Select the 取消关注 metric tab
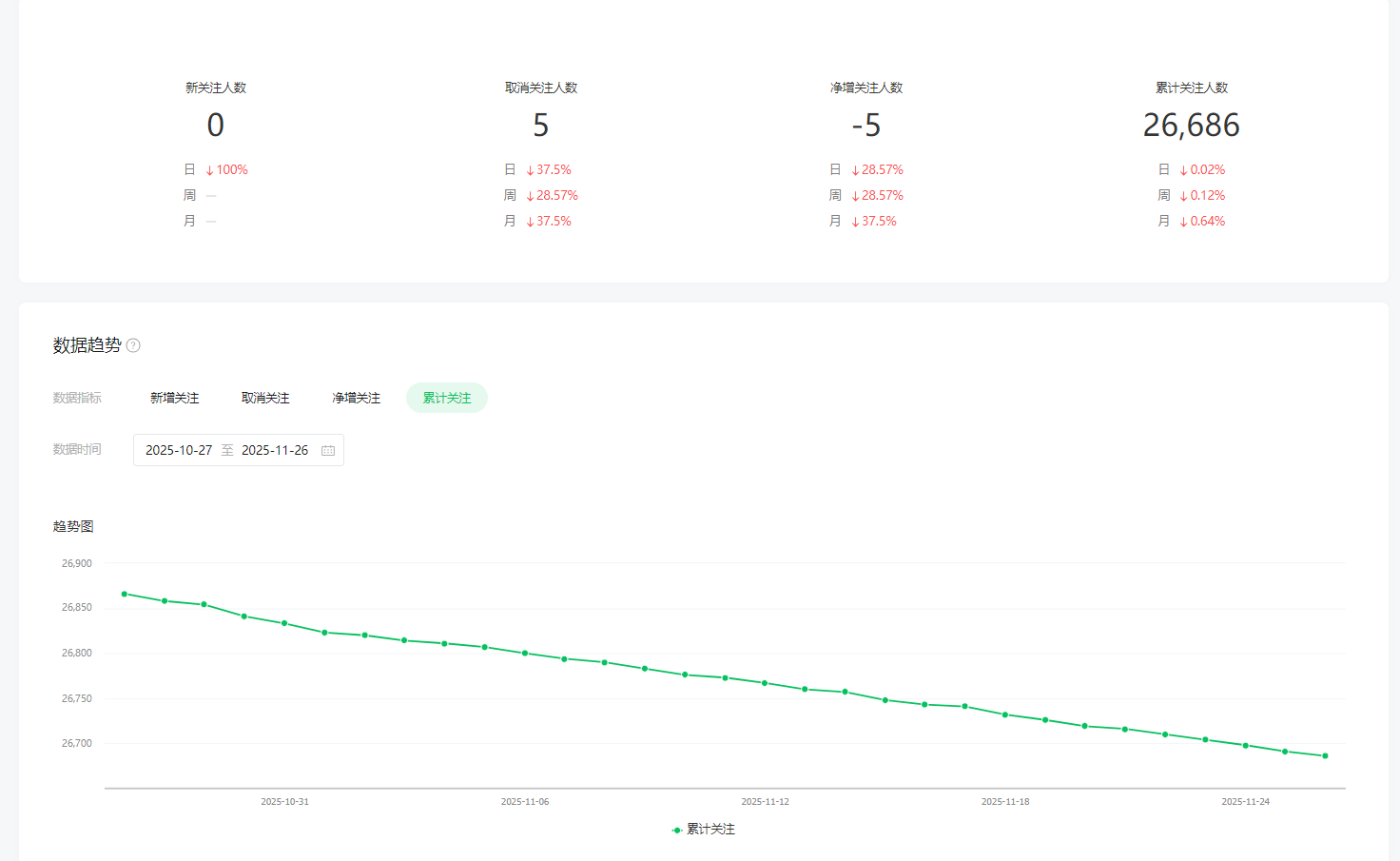This screenshot has height=861, width=1400. 265,398
